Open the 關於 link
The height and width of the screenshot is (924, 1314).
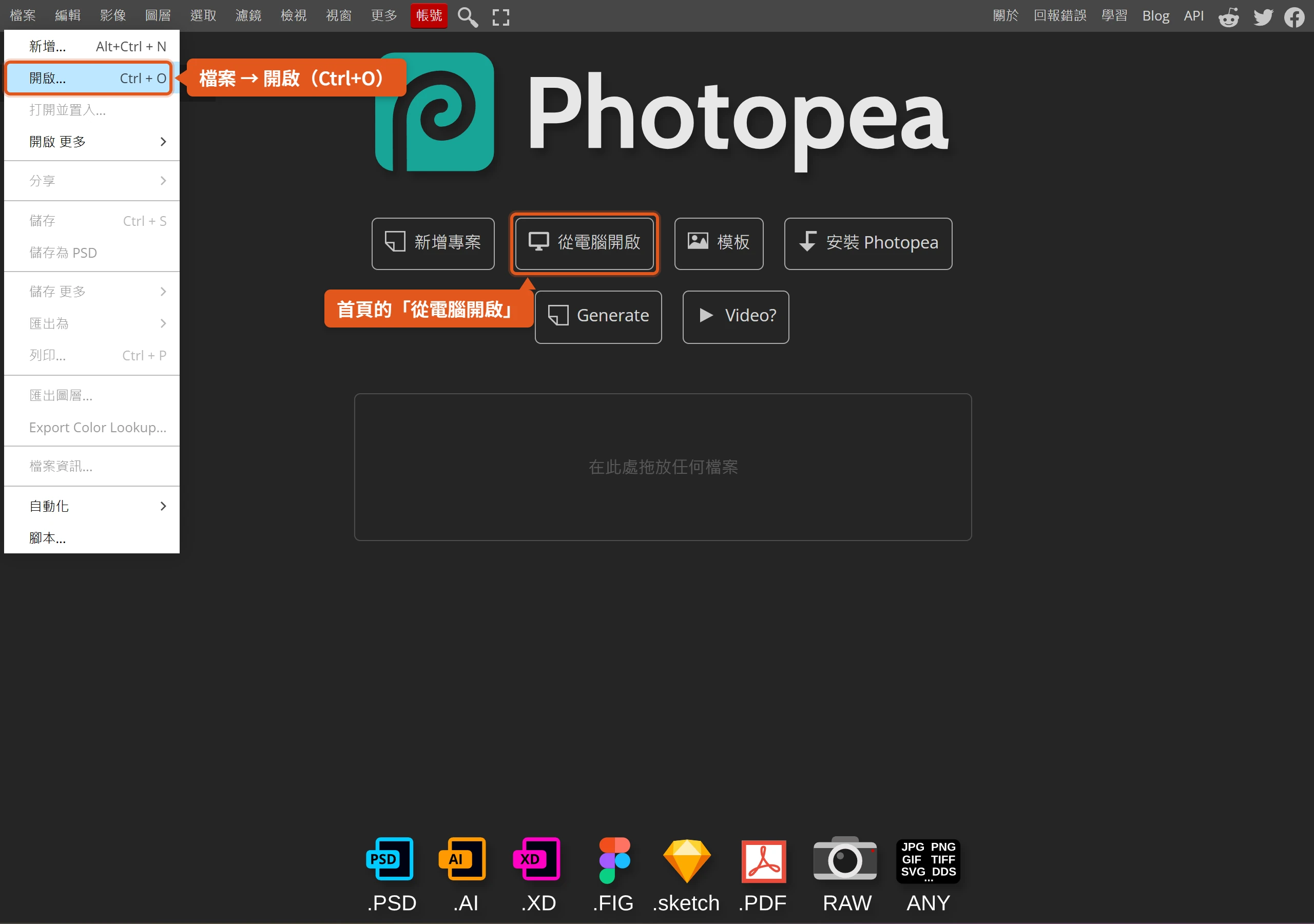(x=1006, y=15)
